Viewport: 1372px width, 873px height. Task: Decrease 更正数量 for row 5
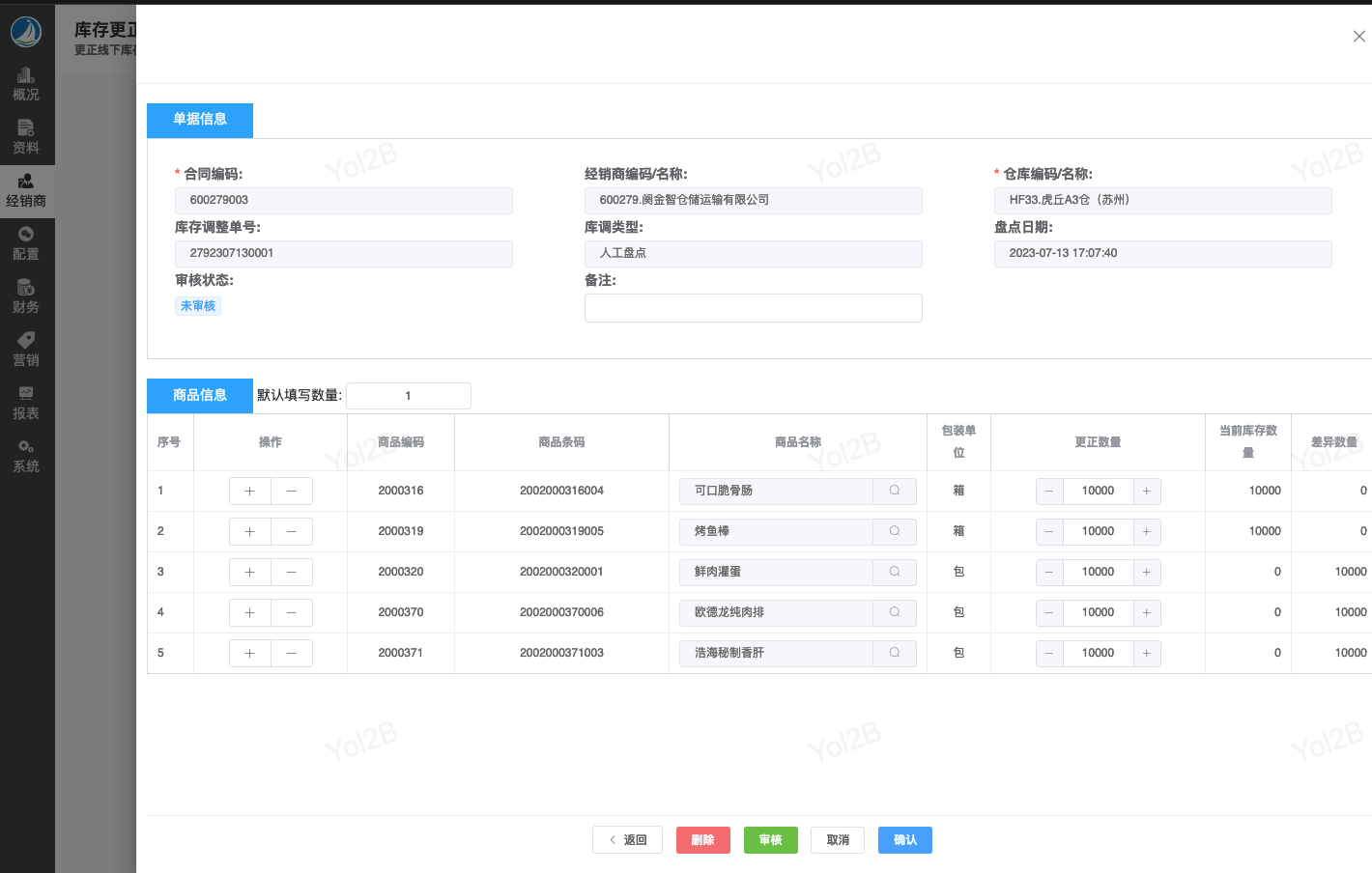click(x=1049, y=653)
